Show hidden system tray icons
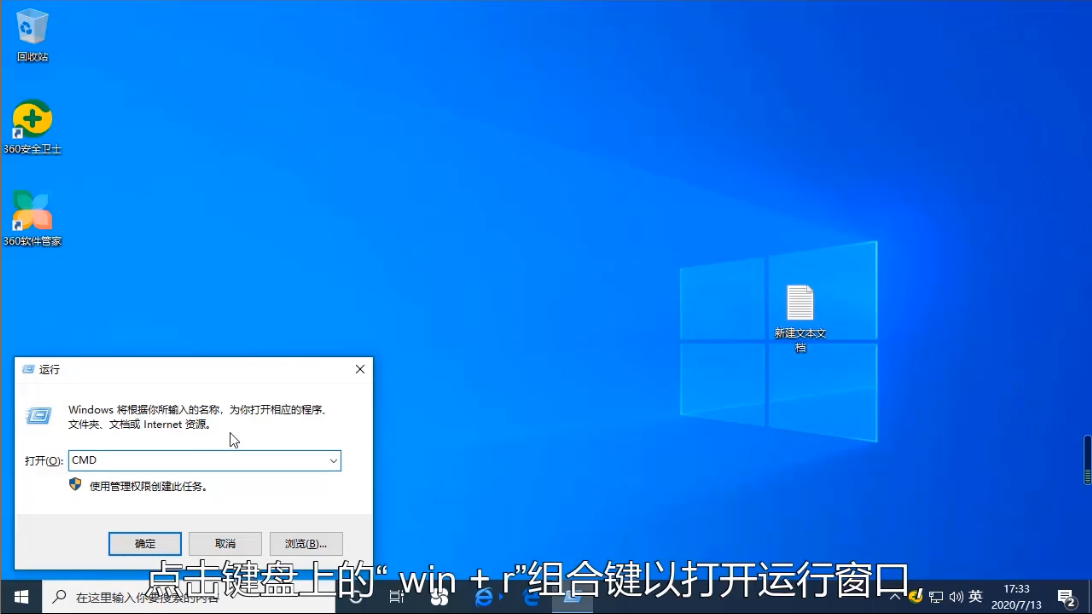 coord(897,597)
